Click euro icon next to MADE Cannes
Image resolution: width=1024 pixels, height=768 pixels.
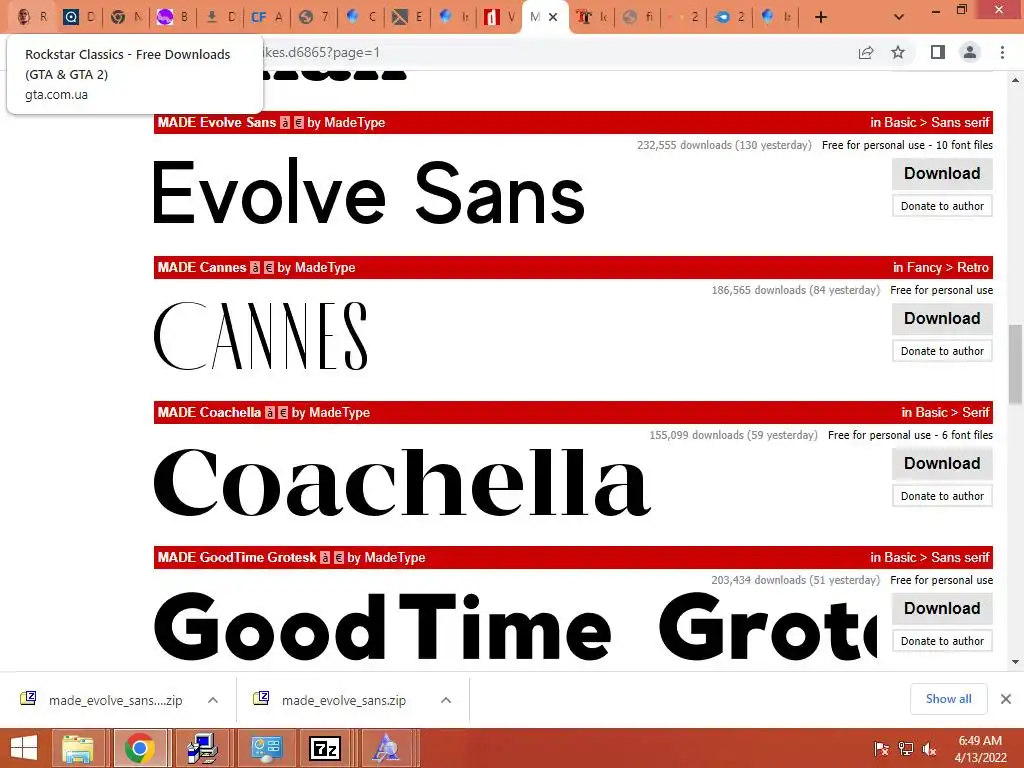pos(268,267)
